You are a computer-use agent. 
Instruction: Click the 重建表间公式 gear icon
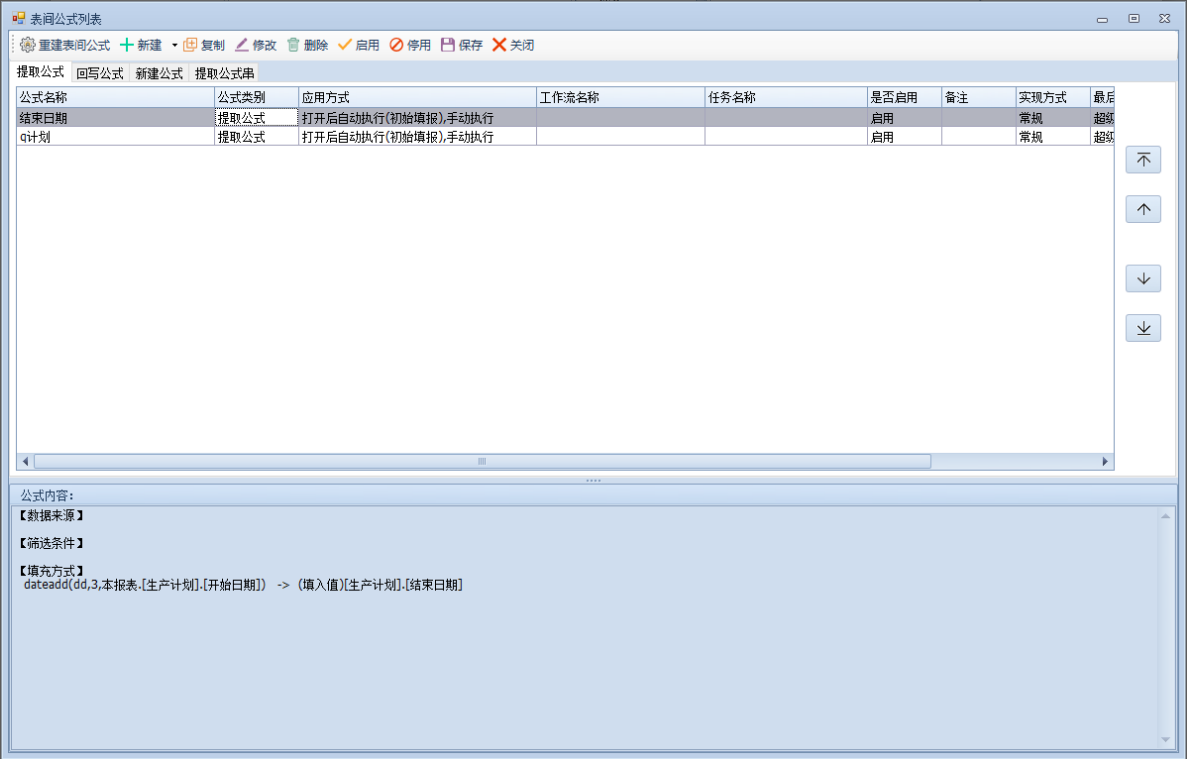[28, 45]
